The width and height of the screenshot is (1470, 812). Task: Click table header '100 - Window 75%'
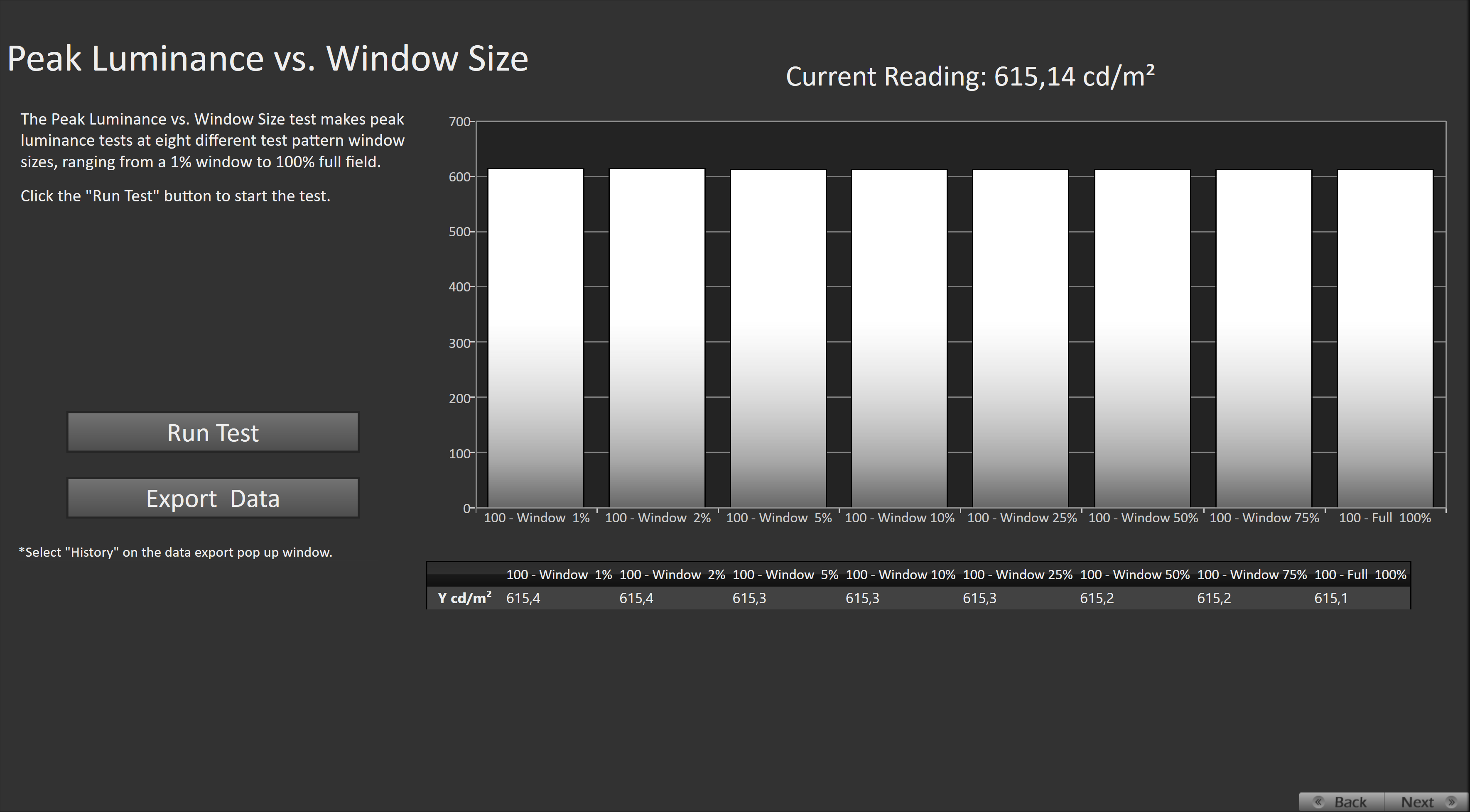[1252, 574]
